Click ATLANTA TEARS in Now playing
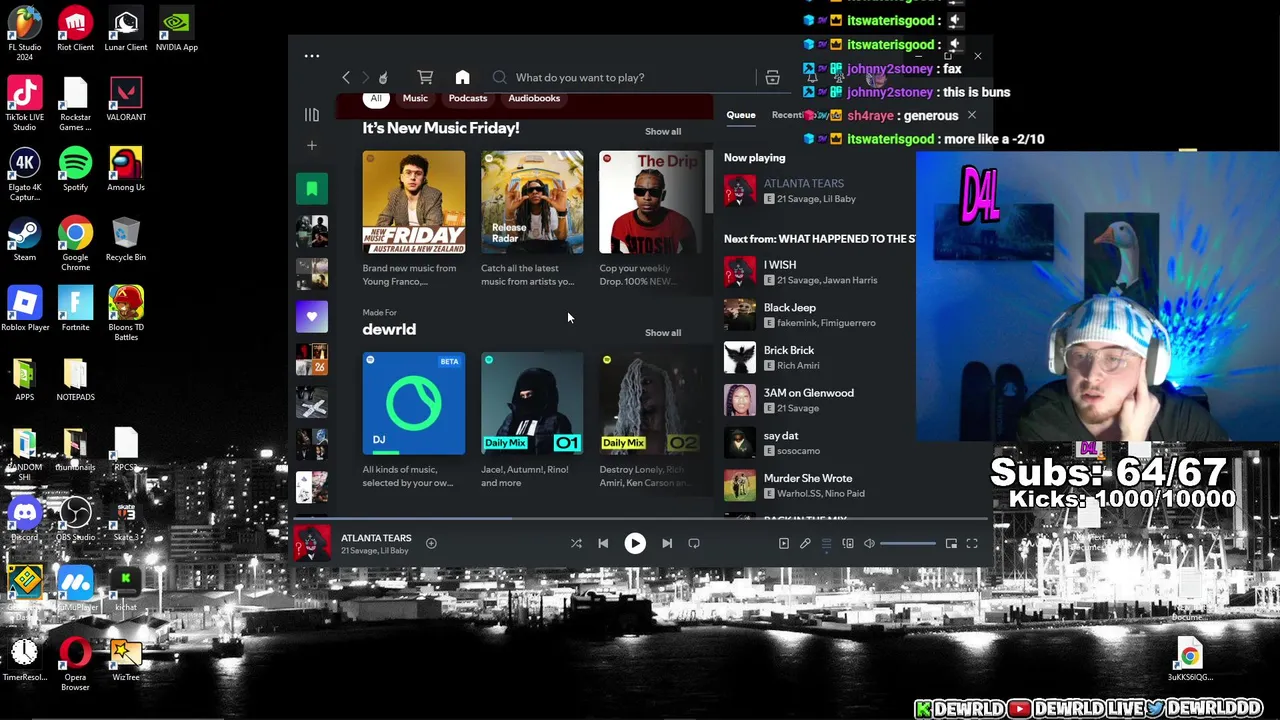The image size is (1280, 720). pos(804,184)
